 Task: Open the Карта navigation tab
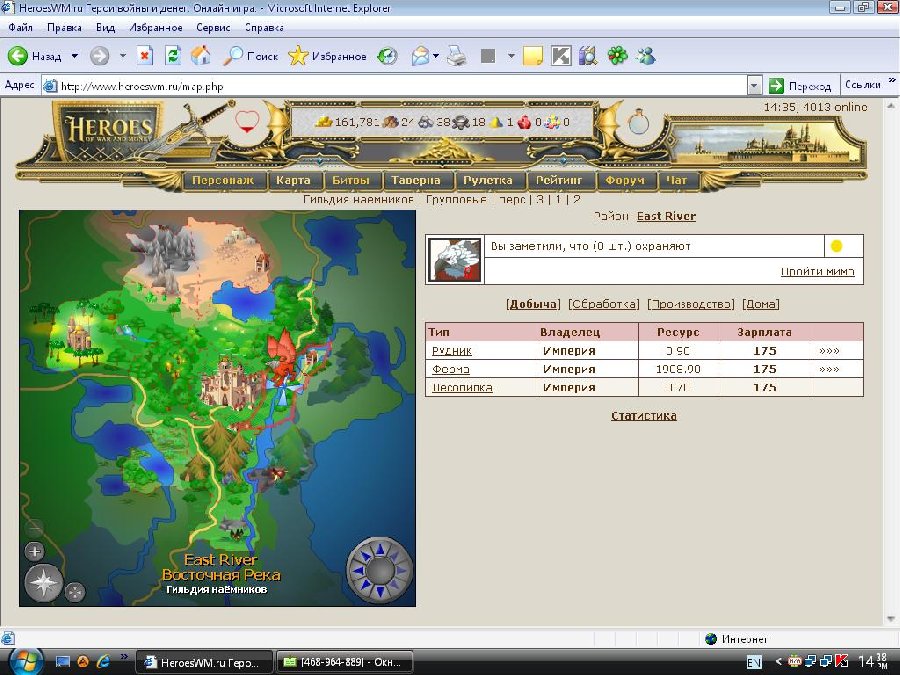293,180
